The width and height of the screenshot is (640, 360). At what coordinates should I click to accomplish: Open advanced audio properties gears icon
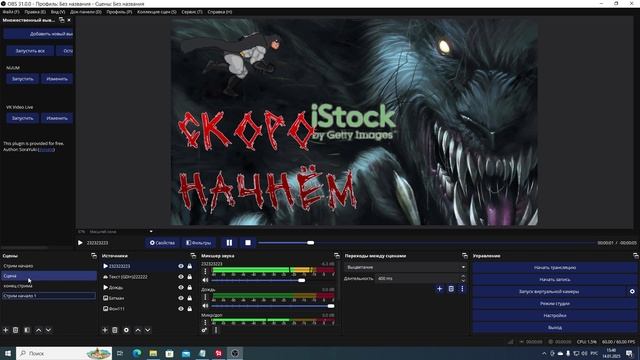pyautogui.click(x=204, y=330)
